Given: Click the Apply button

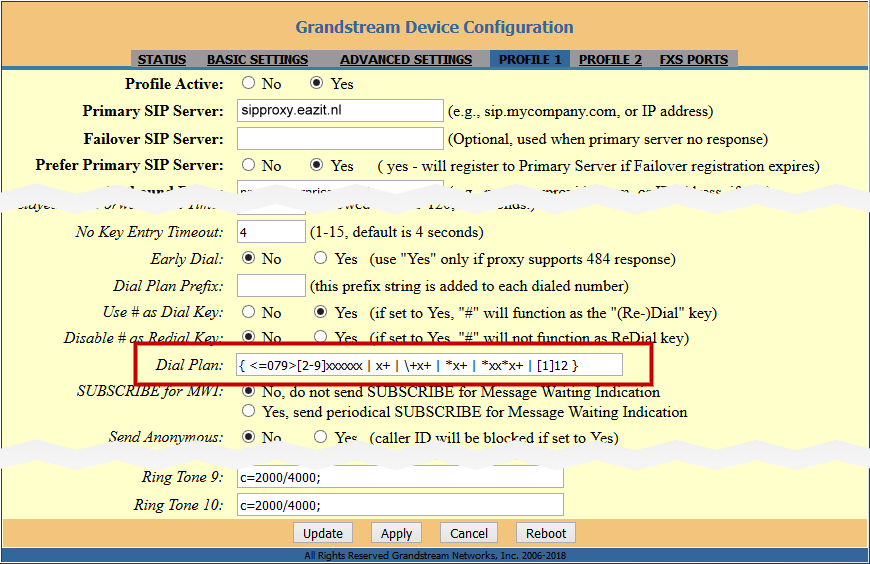Looking at the screenshot, I should click(x=396, y=533).
